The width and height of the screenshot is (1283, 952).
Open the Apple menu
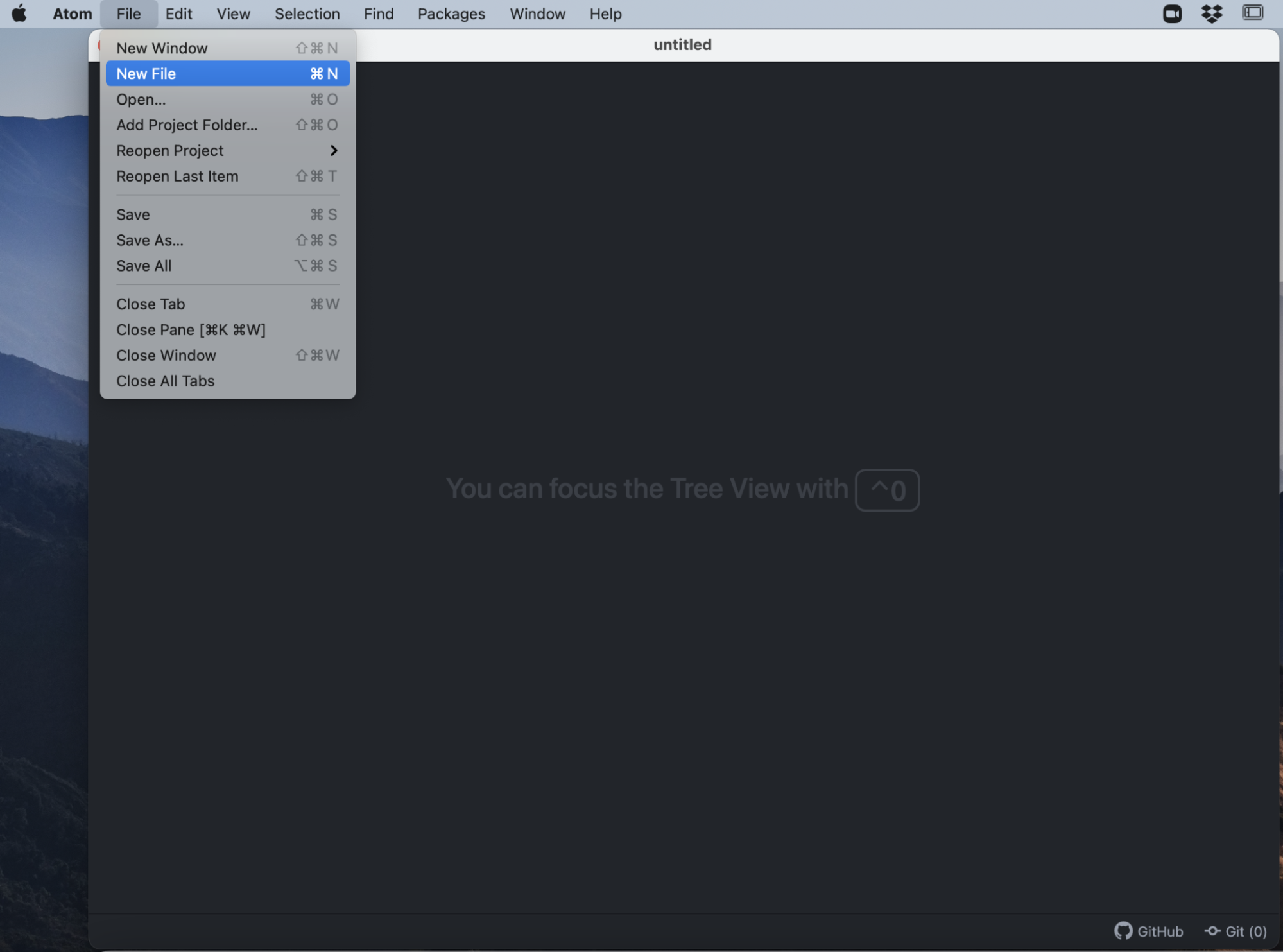click(19, 13)
